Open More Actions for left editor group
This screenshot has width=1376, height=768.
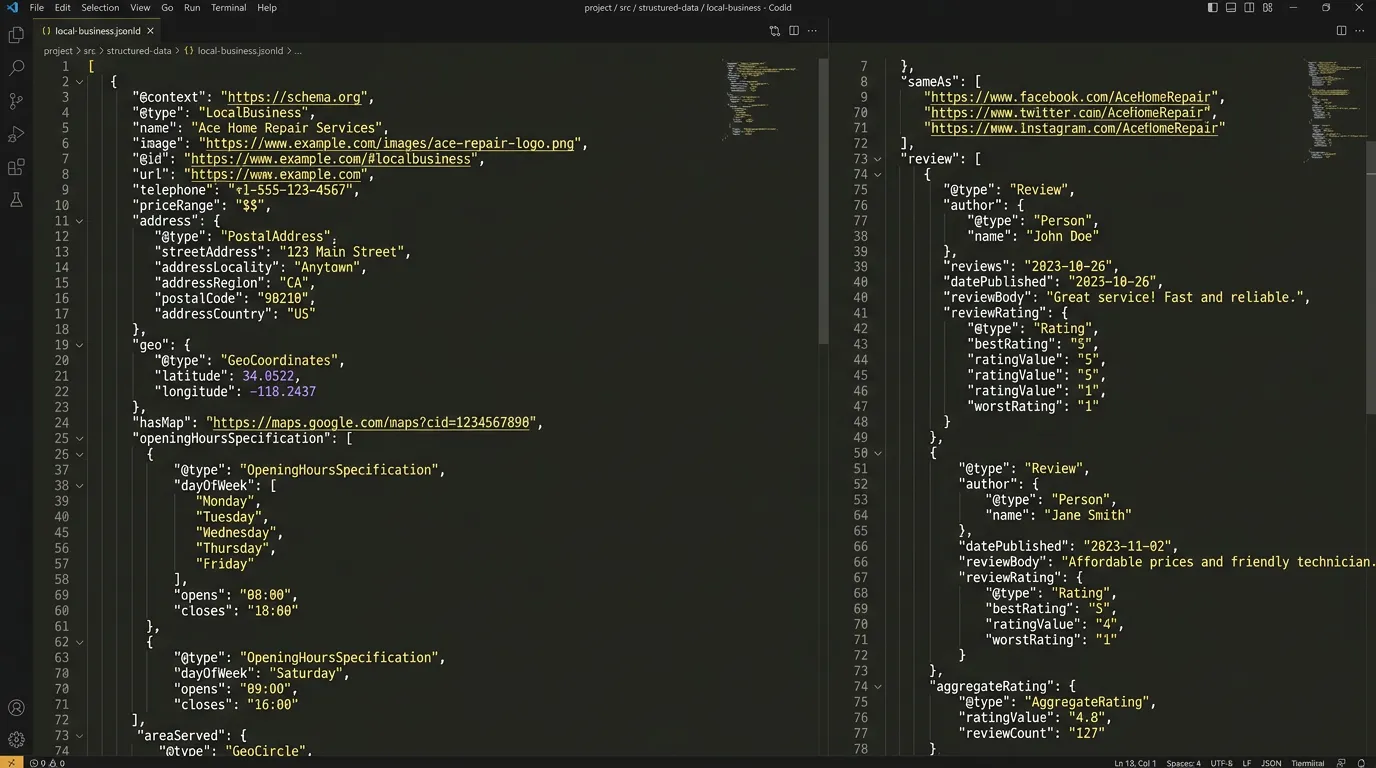tap(812, 31)
